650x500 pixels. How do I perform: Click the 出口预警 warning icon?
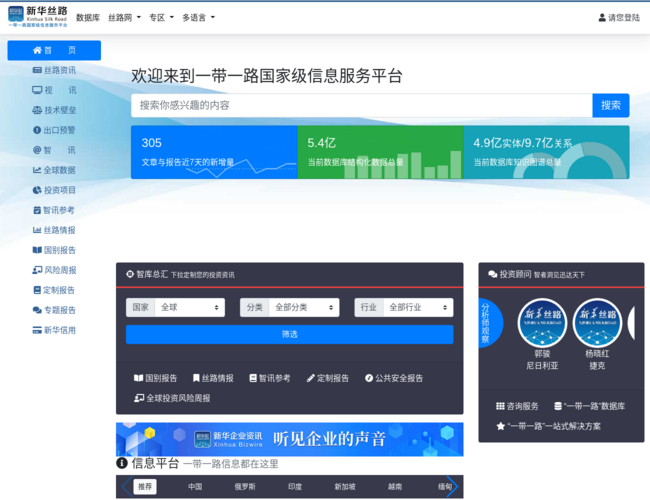(x=37, y=130)
